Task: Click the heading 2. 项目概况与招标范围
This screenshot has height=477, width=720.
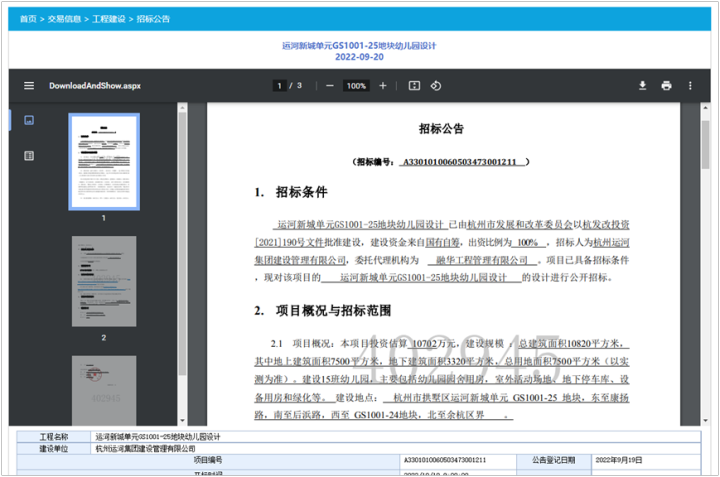Action: [x=323, y=311]
